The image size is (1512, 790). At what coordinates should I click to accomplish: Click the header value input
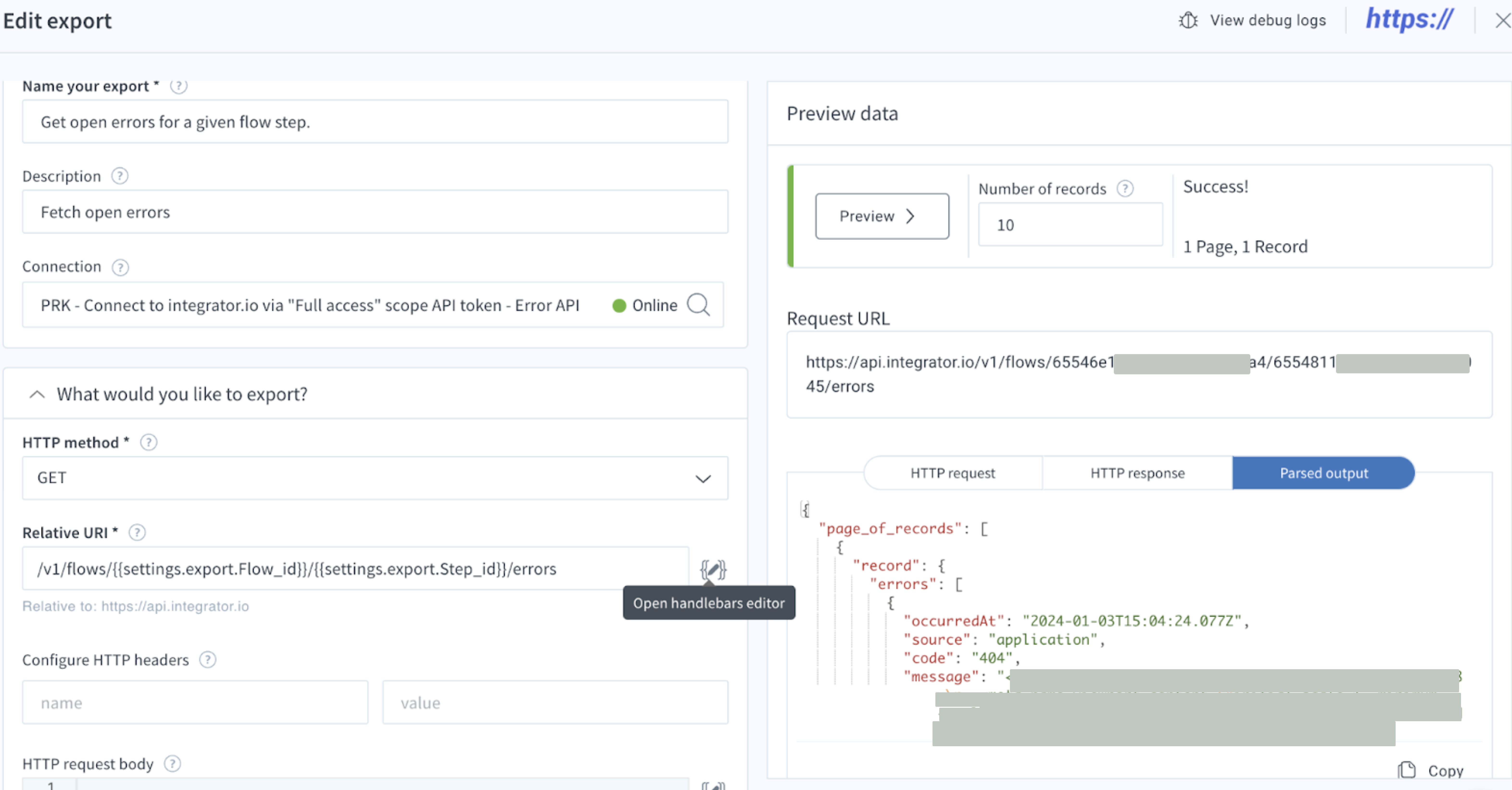point(555,702)
